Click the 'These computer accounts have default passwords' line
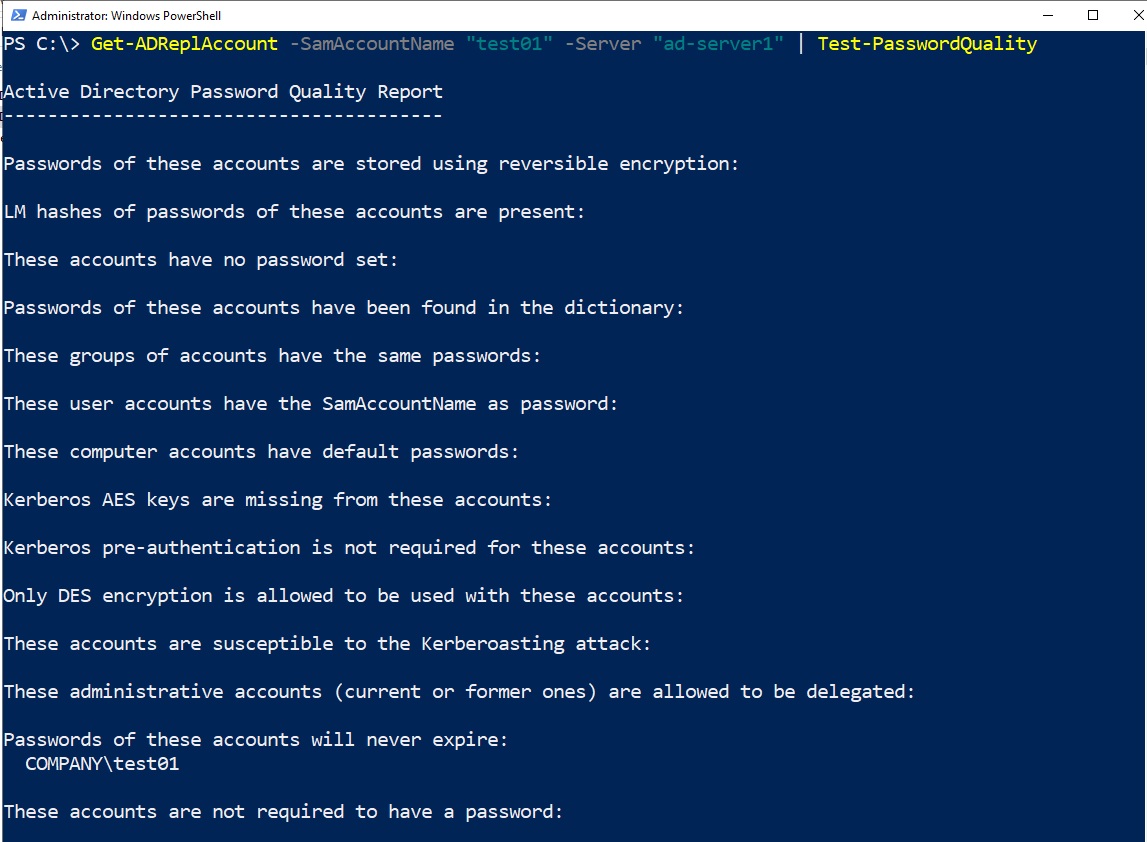Screen dimensions: 1147x842 (x=261, y=452)
